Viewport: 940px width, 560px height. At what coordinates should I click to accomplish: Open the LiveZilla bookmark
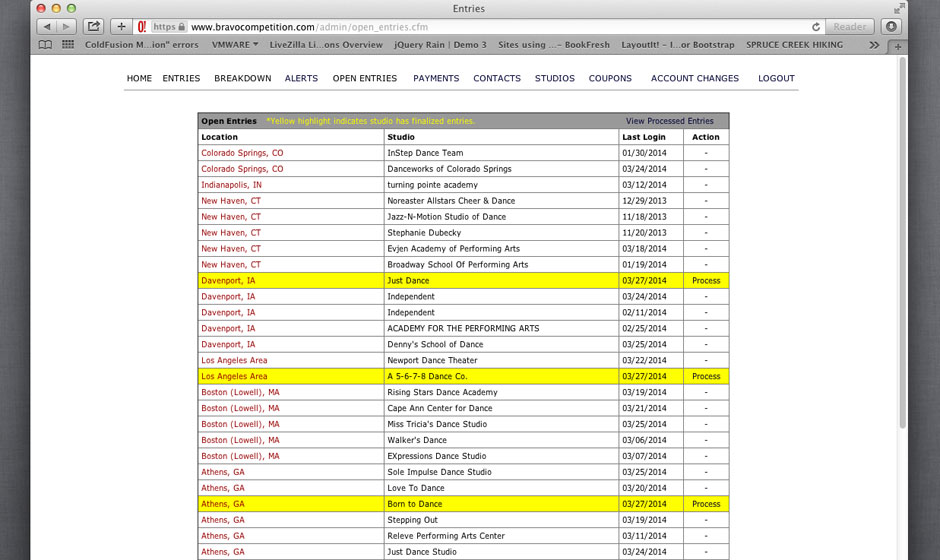tap(326, 45)
